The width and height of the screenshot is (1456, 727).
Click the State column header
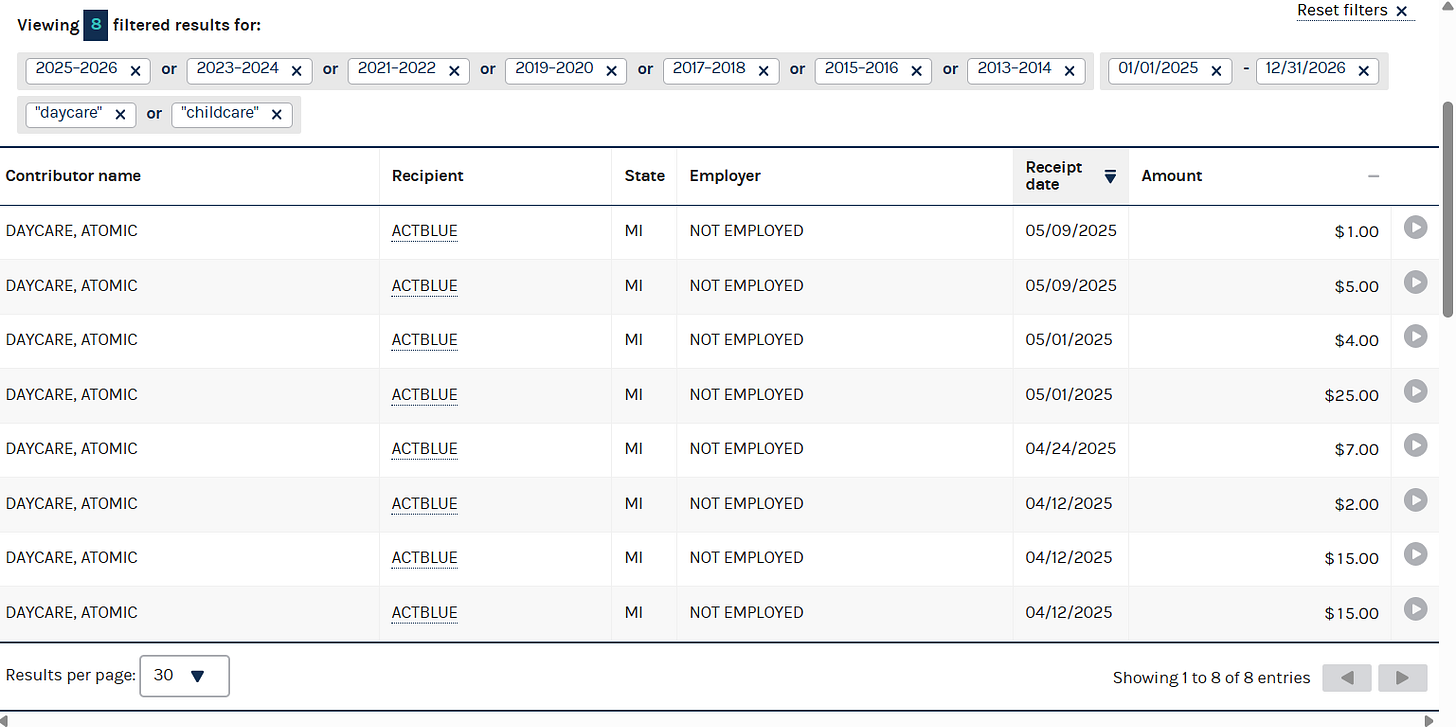pos(644,176)
